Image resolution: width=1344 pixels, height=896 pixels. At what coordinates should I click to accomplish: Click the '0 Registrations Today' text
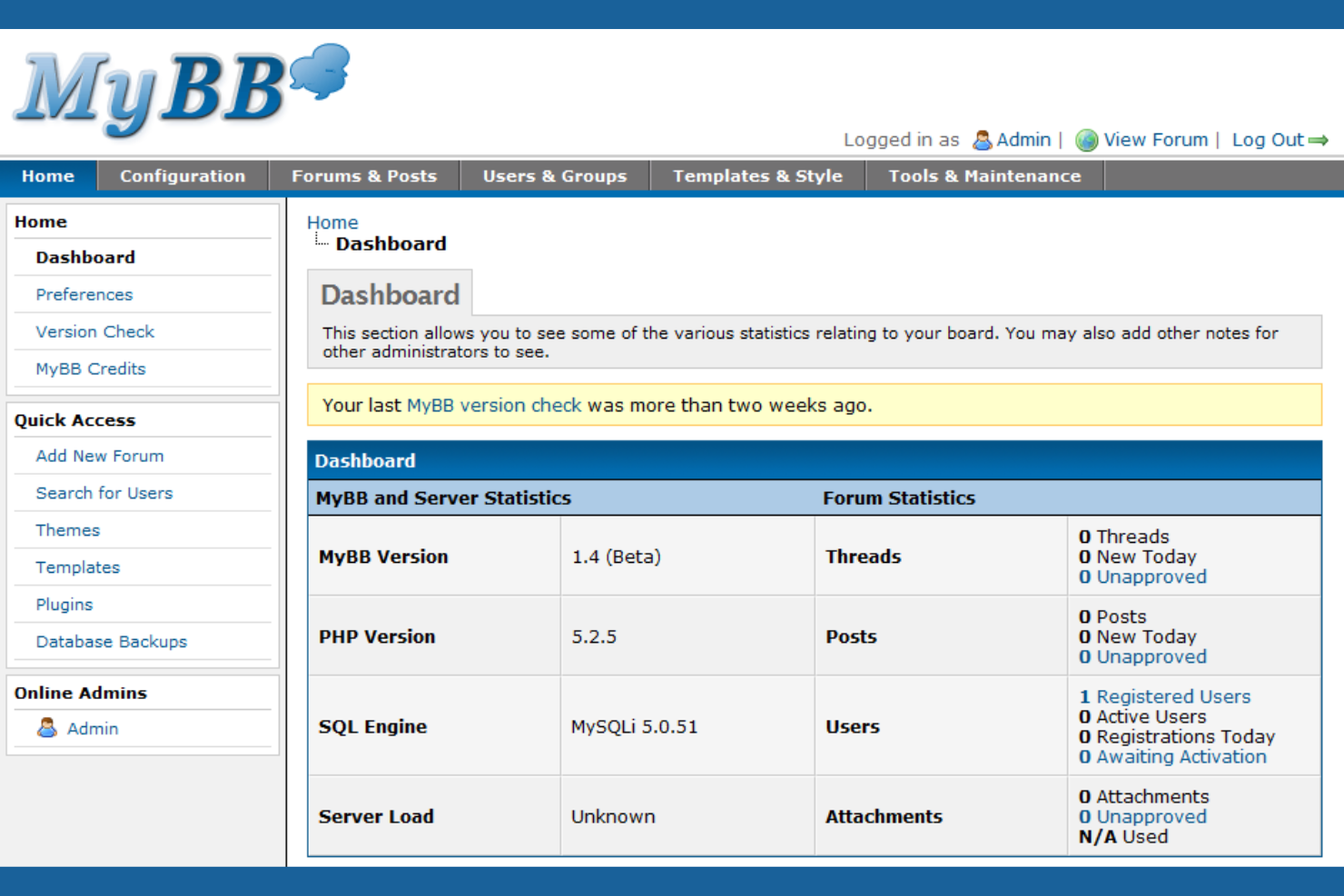1177,737
